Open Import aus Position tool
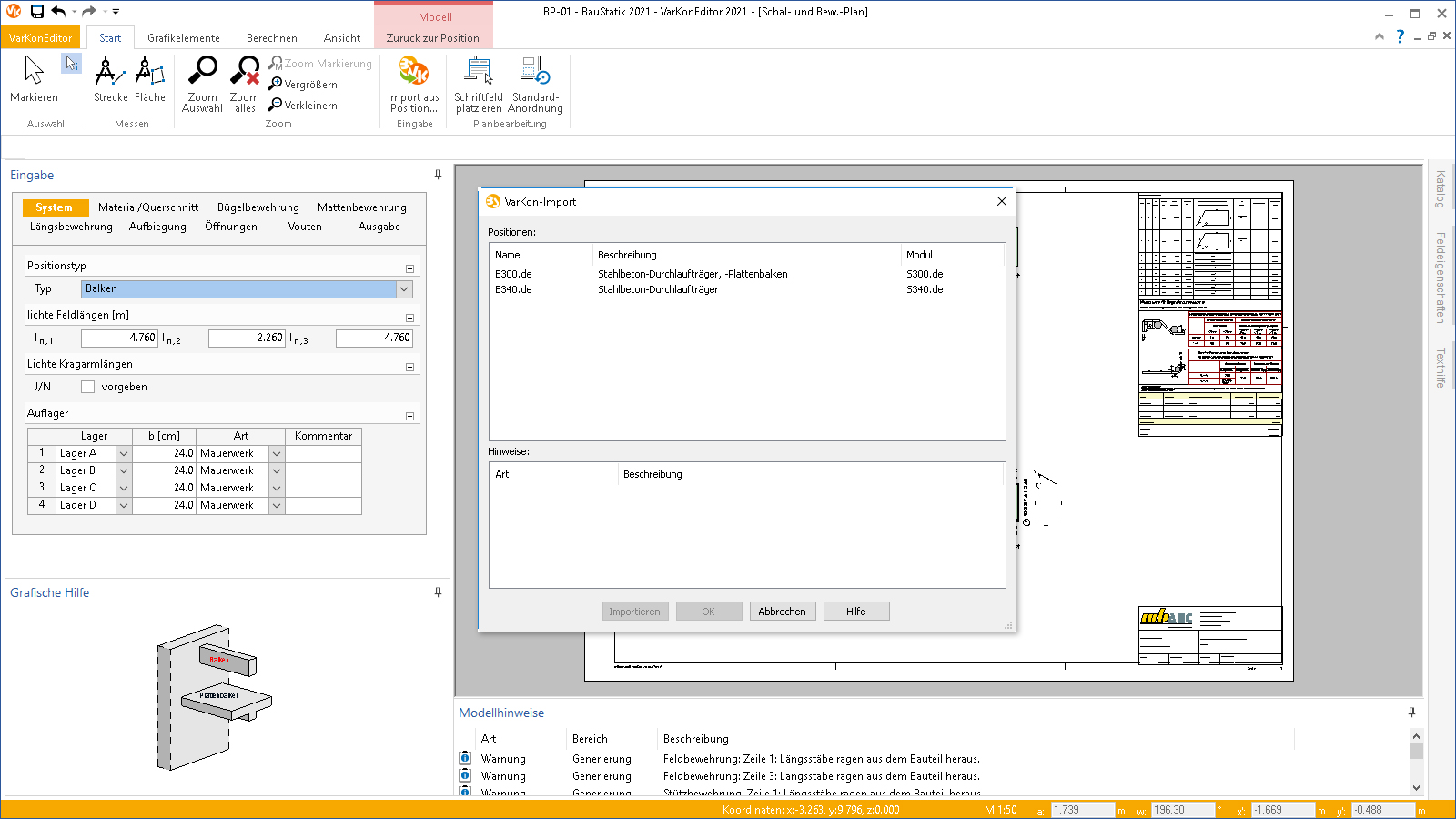Image resolution: width=1456 pixels, height=819 pixels. pyautogui.click(x=413, y=84)
